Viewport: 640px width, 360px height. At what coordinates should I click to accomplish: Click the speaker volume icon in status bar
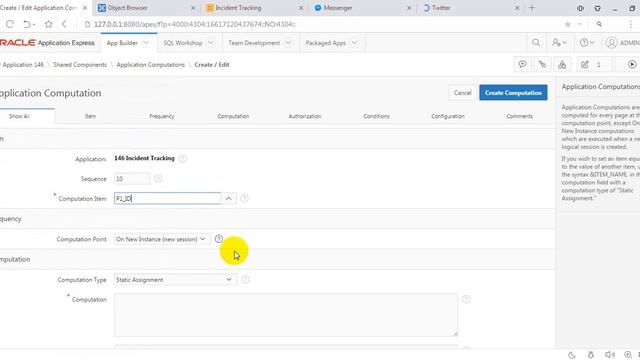click(609, 355)
